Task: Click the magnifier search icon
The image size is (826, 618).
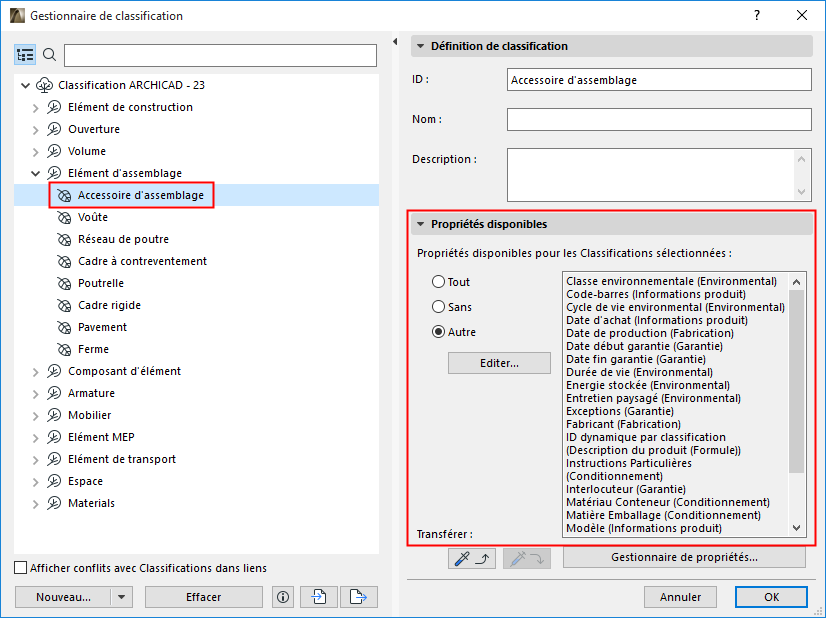Action: [x=50, y=55]
